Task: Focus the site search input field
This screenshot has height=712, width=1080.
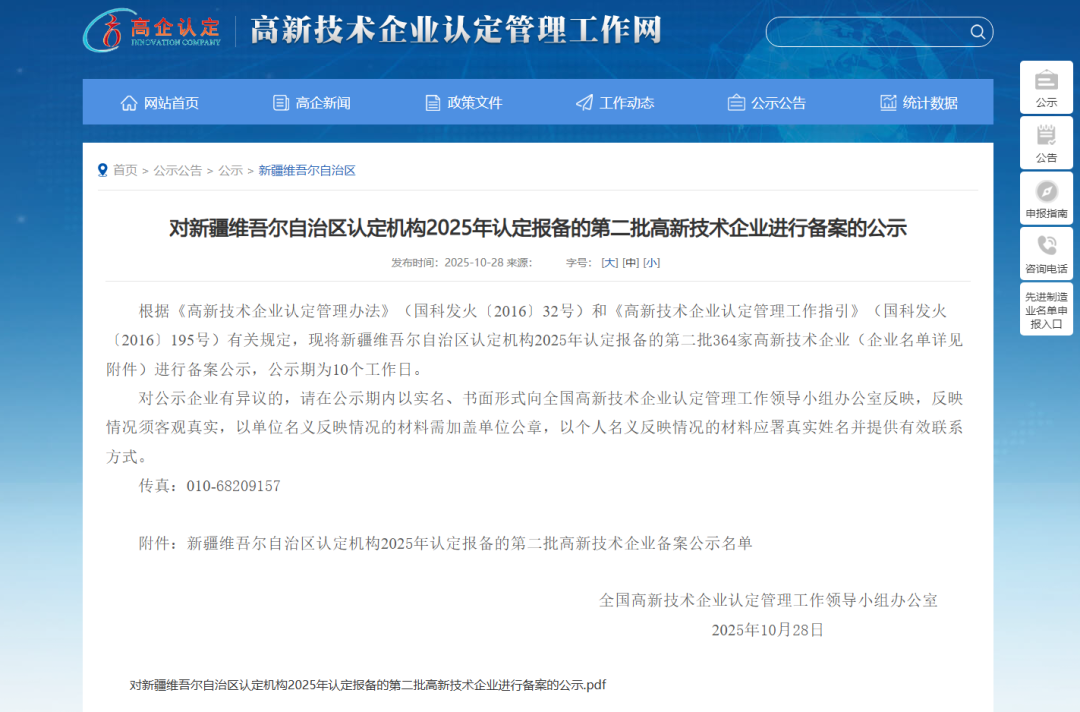Action: pyautogui.click(x=865, y=32)
